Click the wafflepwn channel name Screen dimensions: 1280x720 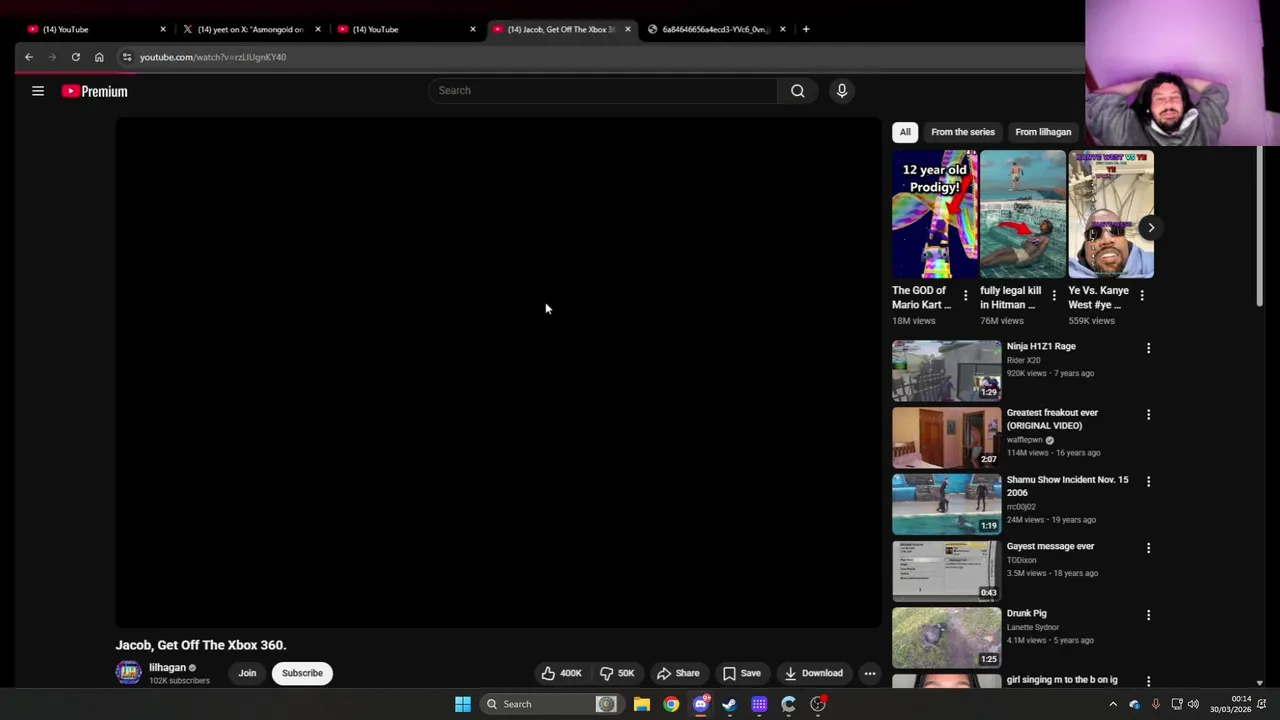coord(1025,440)
